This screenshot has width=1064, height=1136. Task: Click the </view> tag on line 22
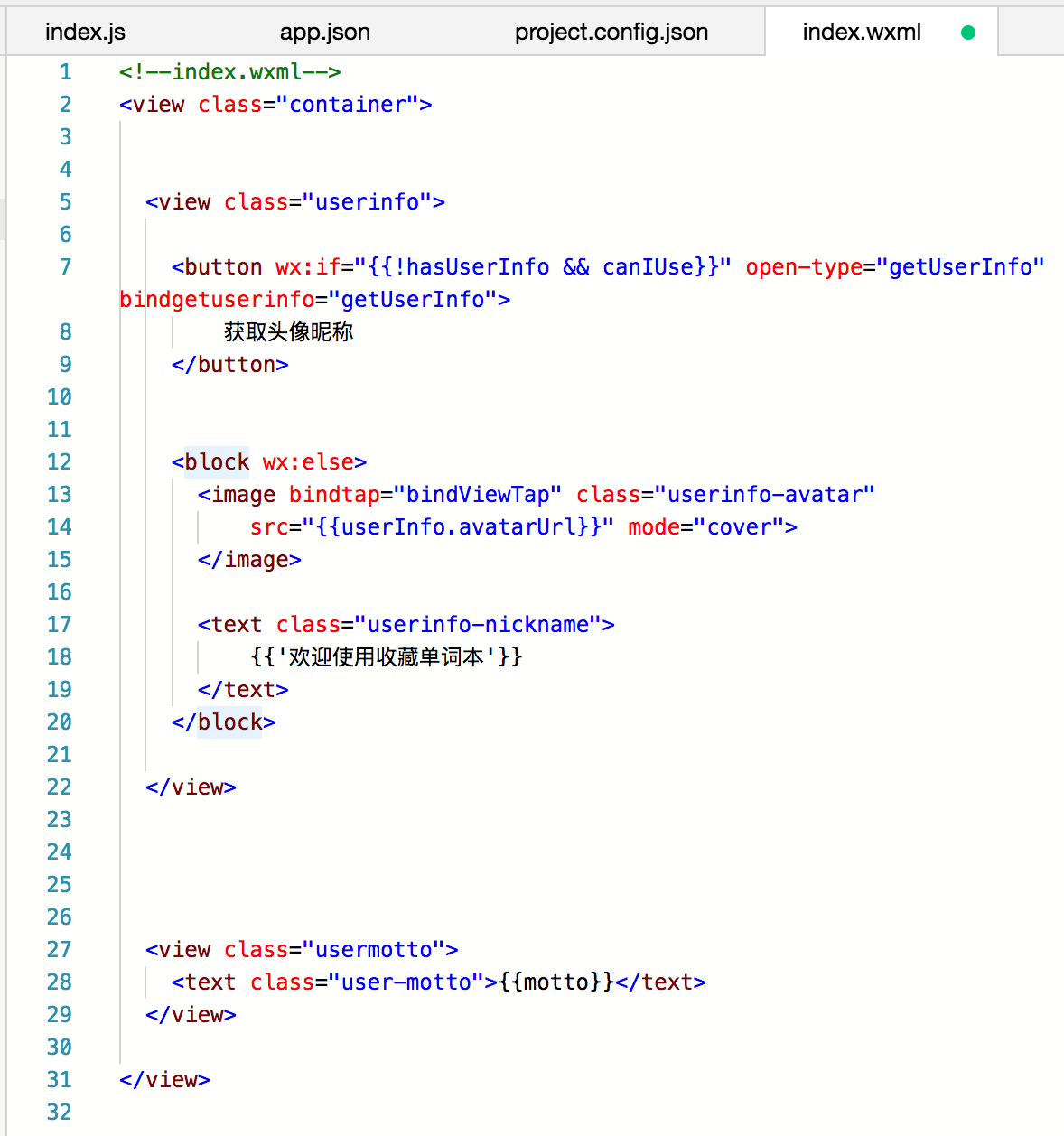pos(191,787)
